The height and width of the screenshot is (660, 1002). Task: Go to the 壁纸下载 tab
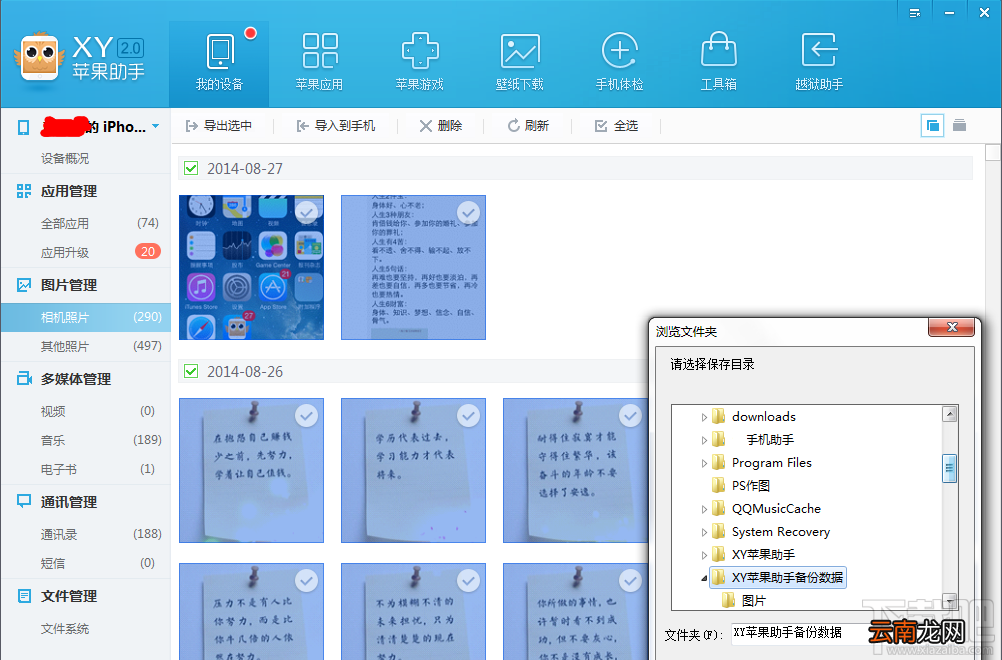(520, 64)
